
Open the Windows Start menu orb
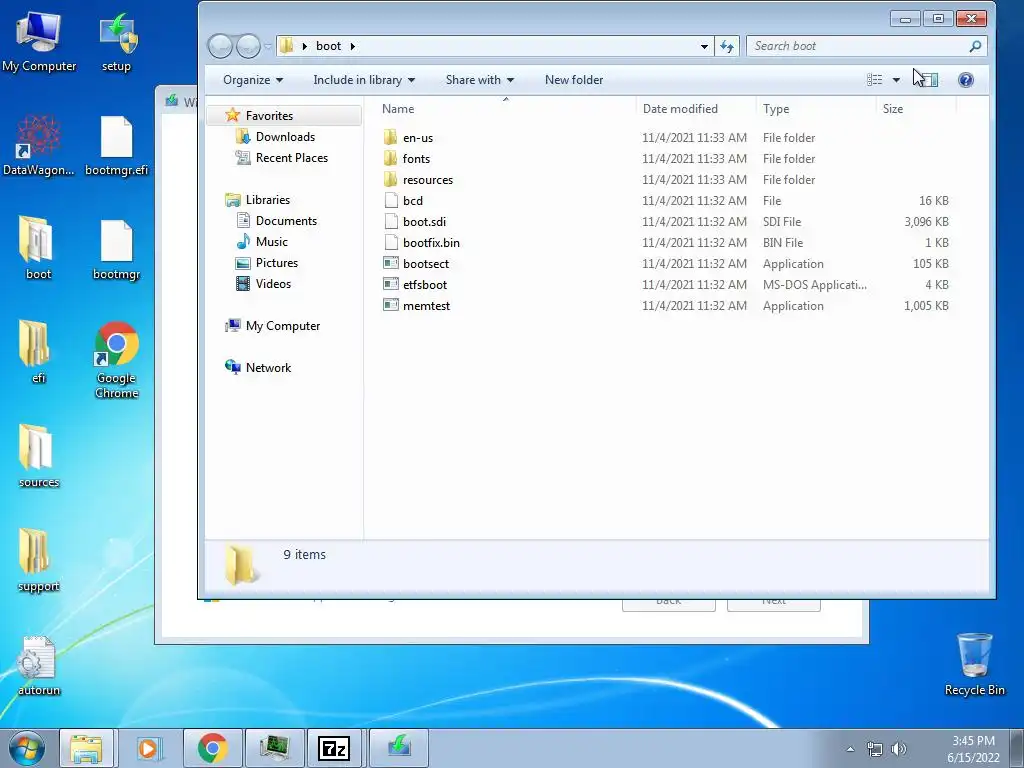pyautogui.click(x=27, y=748)
